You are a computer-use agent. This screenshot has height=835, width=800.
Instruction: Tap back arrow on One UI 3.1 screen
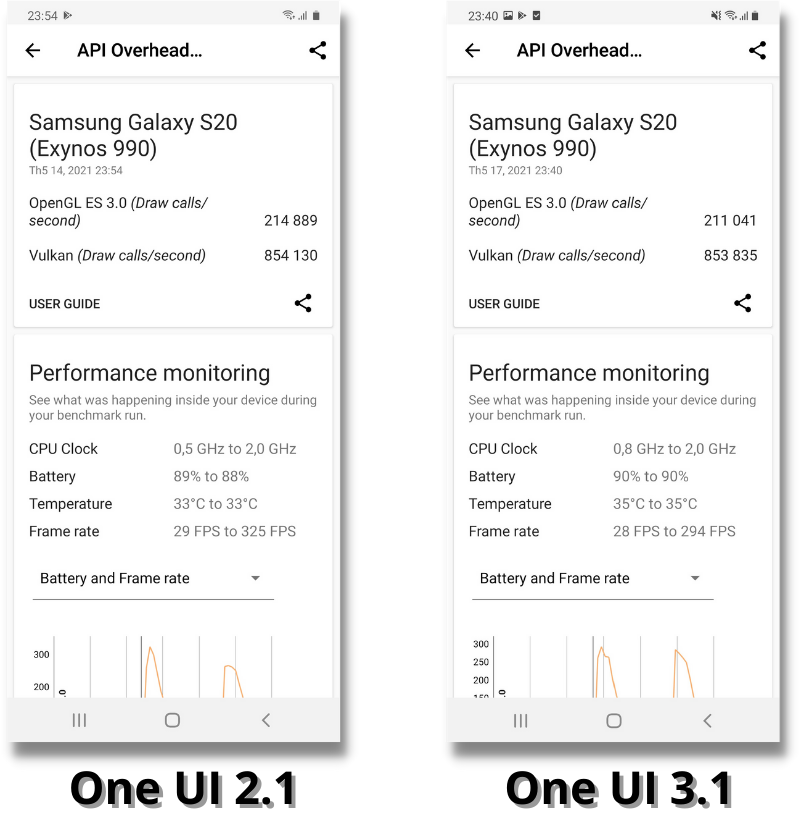(473, 51)
